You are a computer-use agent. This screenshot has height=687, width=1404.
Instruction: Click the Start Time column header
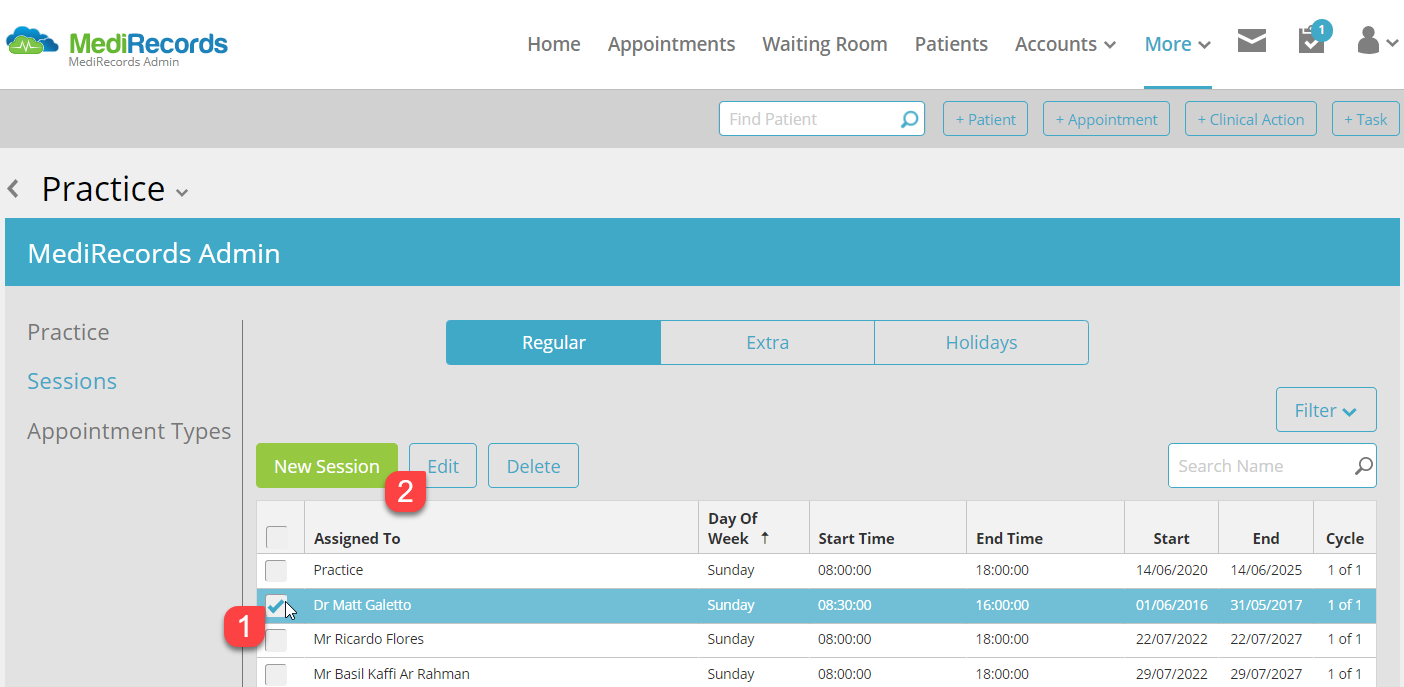click(x=856, y=538)
